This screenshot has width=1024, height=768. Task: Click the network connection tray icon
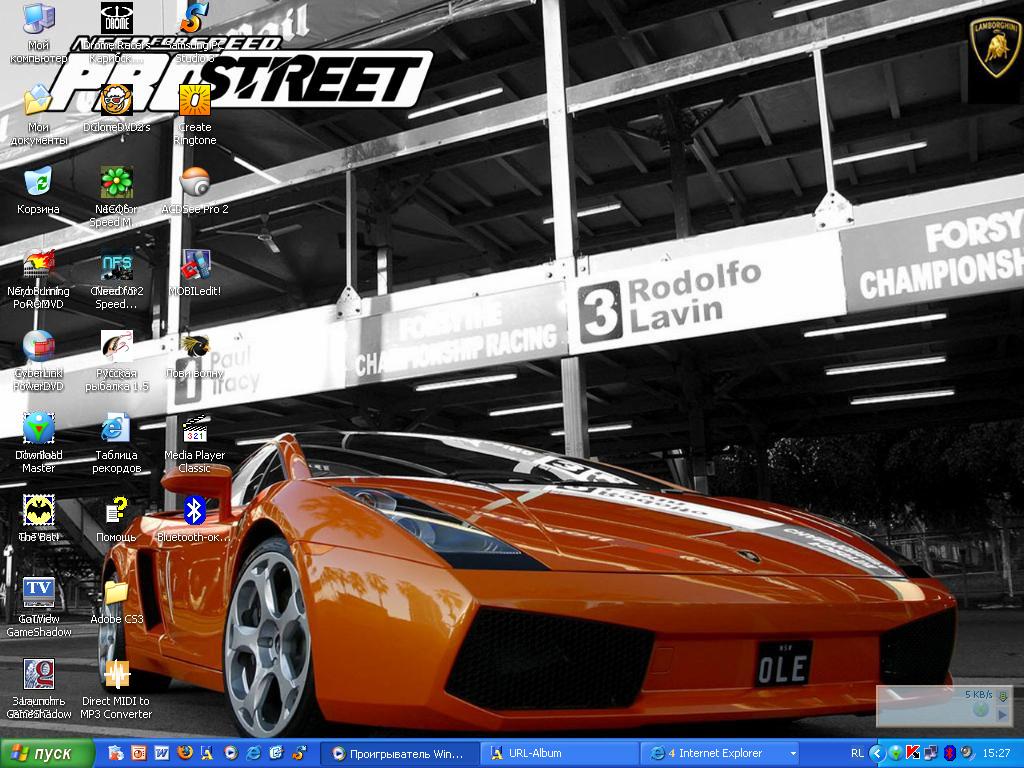tap(931, 754)
